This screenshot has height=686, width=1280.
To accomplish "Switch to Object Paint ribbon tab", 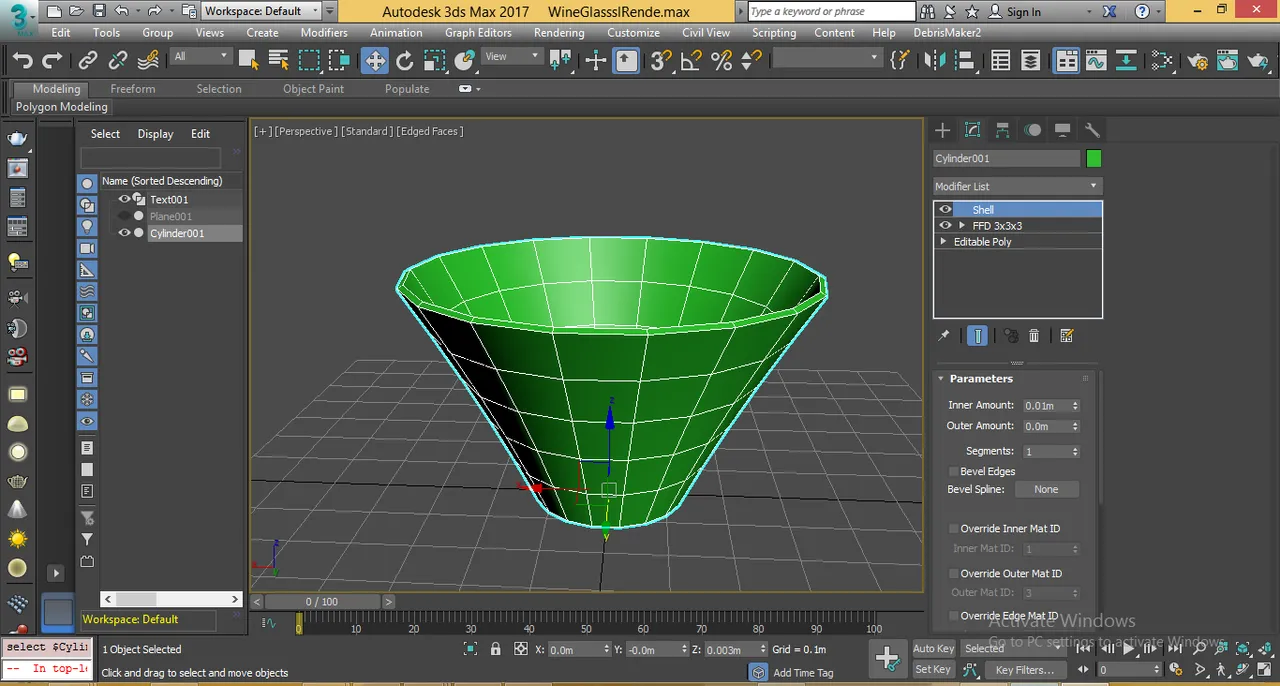I will tap(313, 89).
